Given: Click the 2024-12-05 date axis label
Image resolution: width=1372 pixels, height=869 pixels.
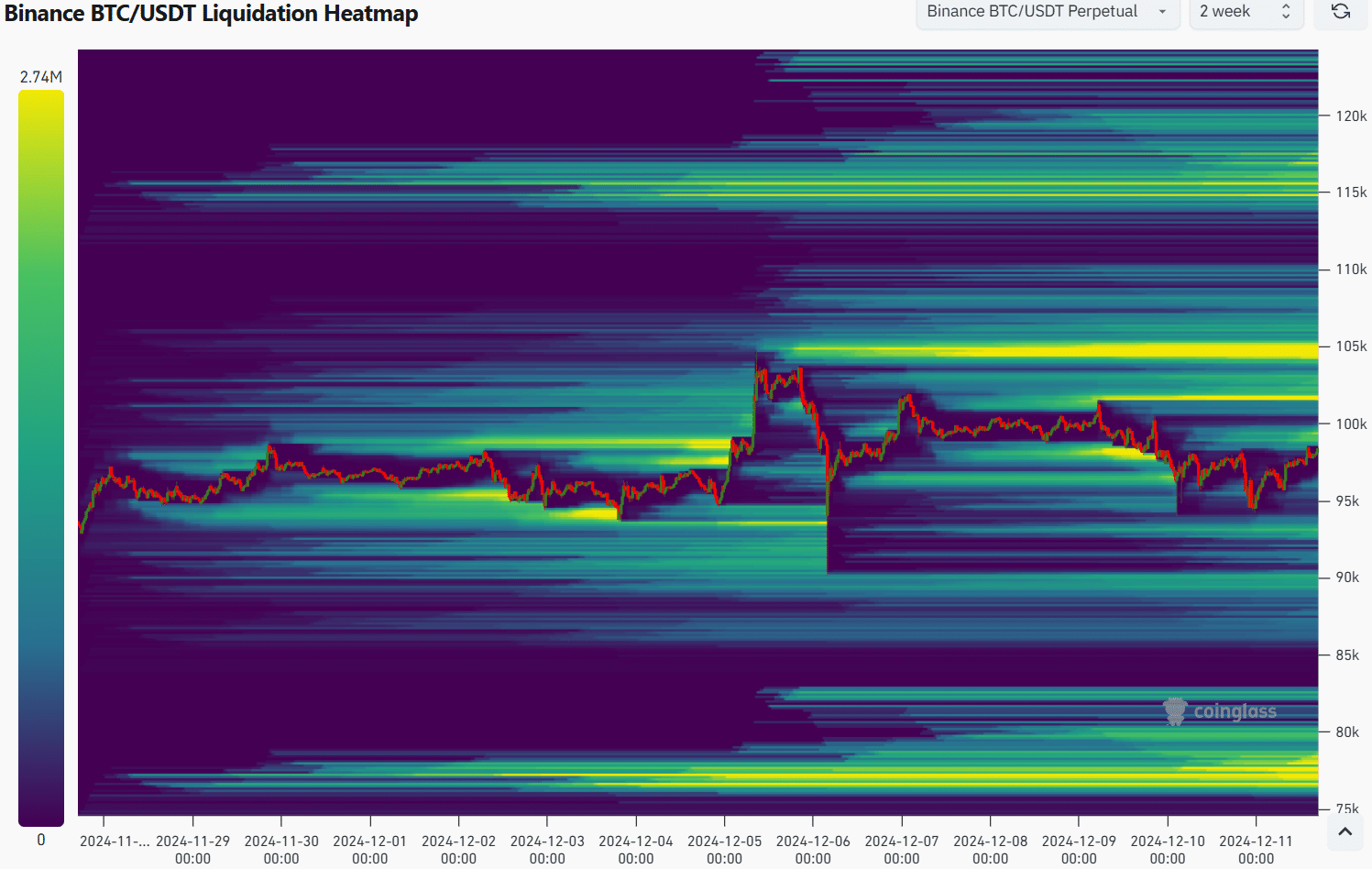Looking at the screenshot, I should (x=724, y=850).
